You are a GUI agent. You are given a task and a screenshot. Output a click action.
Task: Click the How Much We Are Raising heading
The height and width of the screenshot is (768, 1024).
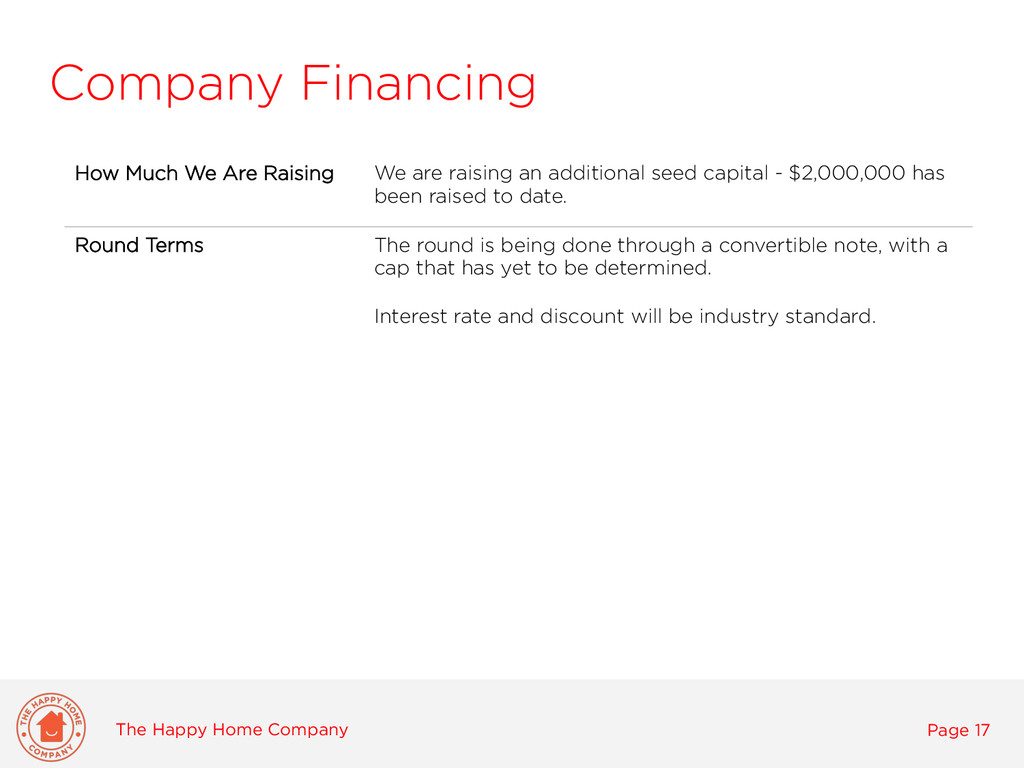tap(204, 173)
